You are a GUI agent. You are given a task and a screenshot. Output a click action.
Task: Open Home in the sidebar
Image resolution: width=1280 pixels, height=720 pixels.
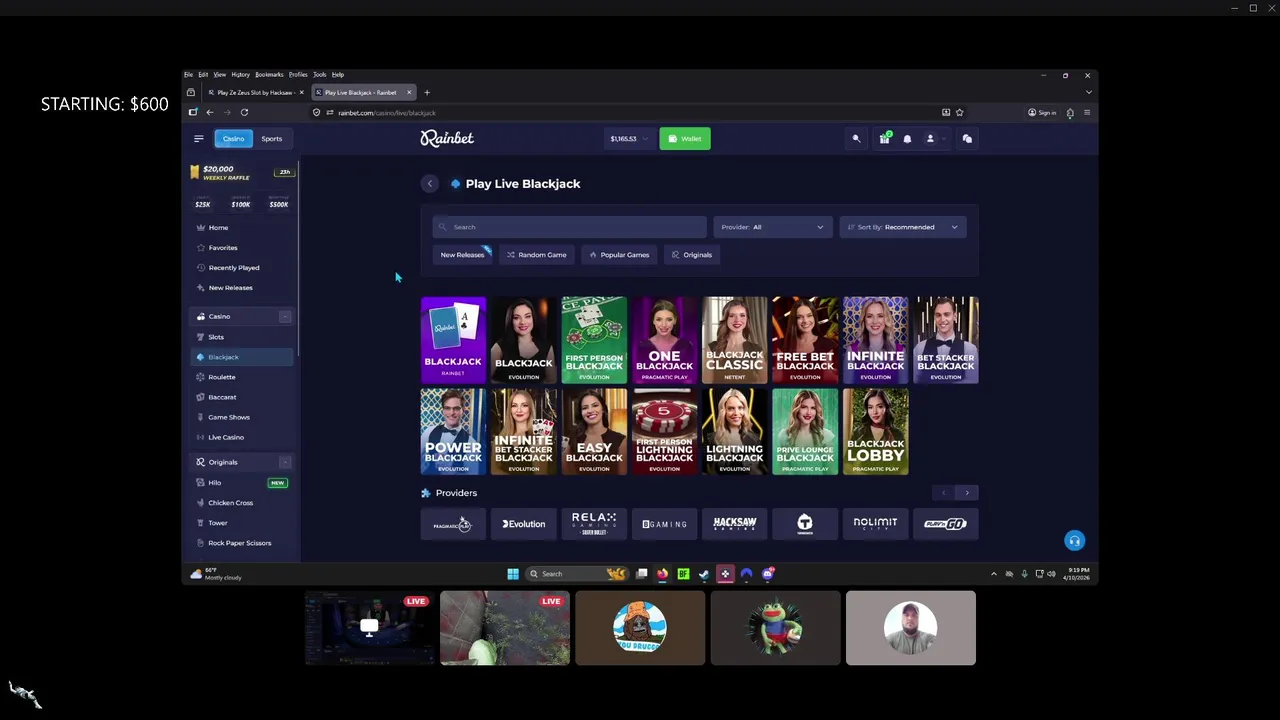(243, 228)
